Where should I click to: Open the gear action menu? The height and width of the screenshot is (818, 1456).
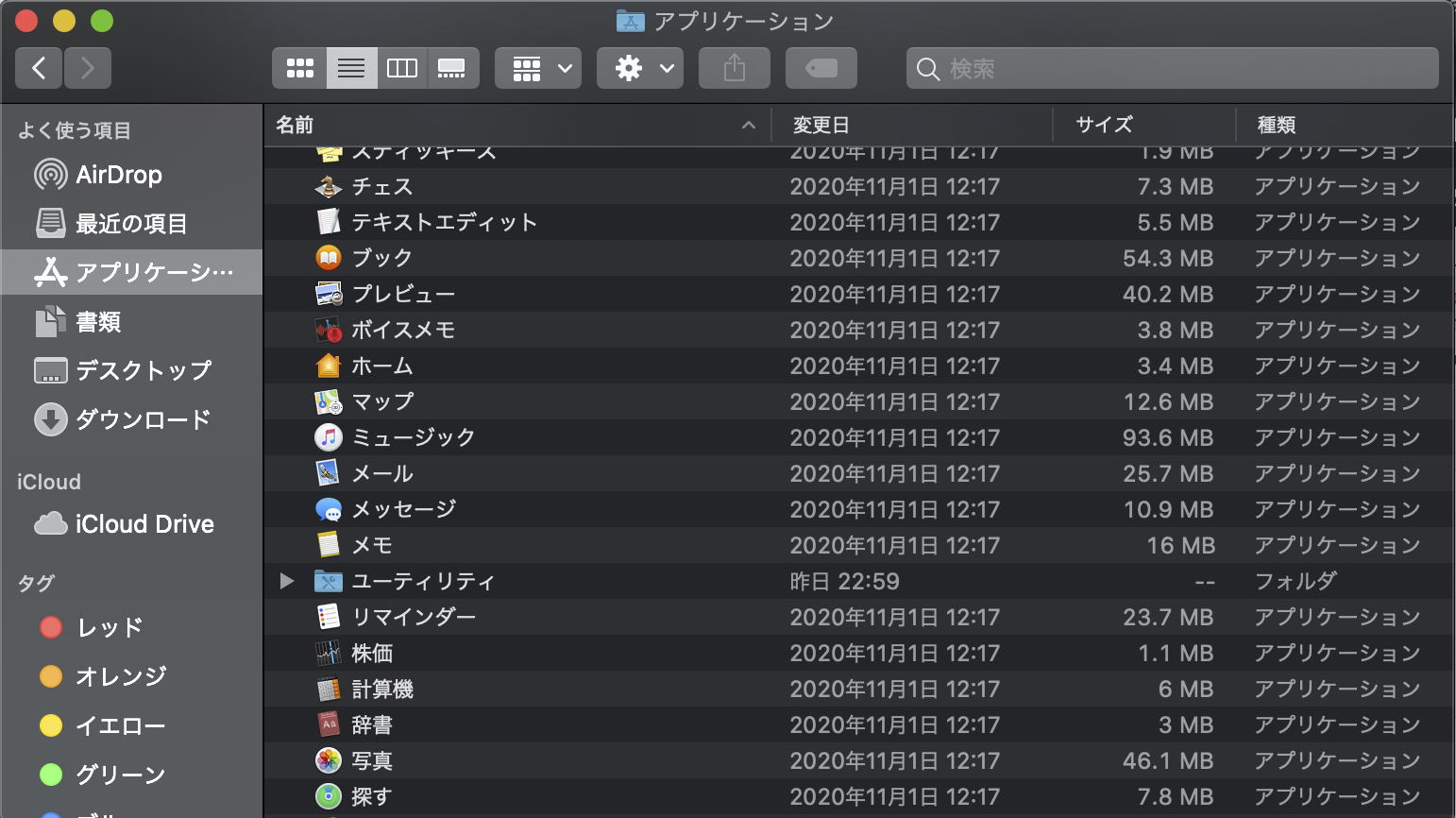point(640,68)
